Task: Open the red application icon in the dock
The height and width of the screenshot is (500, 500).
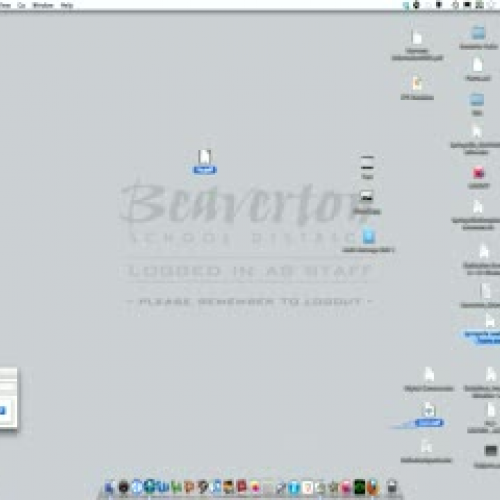Action: 241,487
